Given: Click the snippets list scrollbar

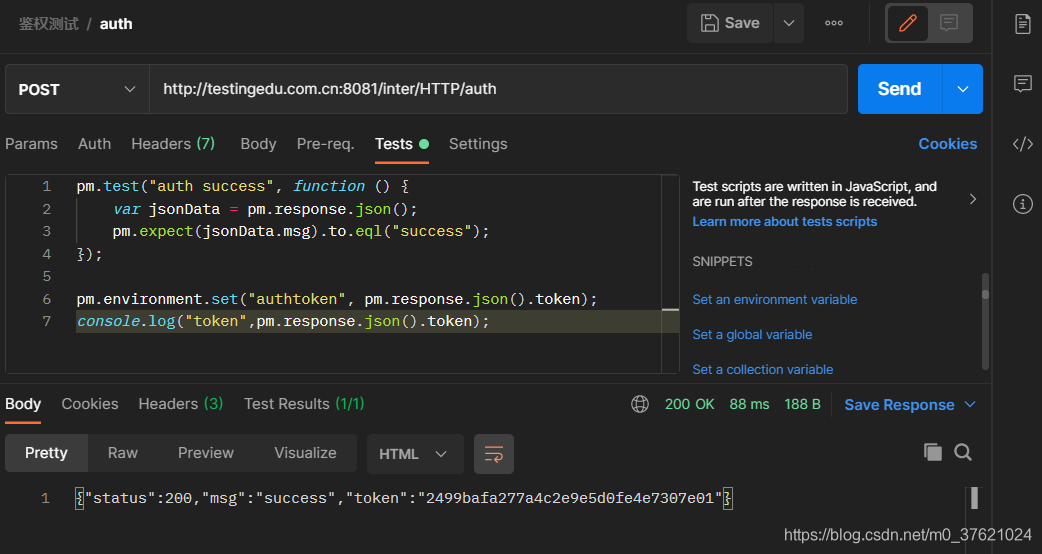Looking at the screenshot, I should [x=985, y=322].
